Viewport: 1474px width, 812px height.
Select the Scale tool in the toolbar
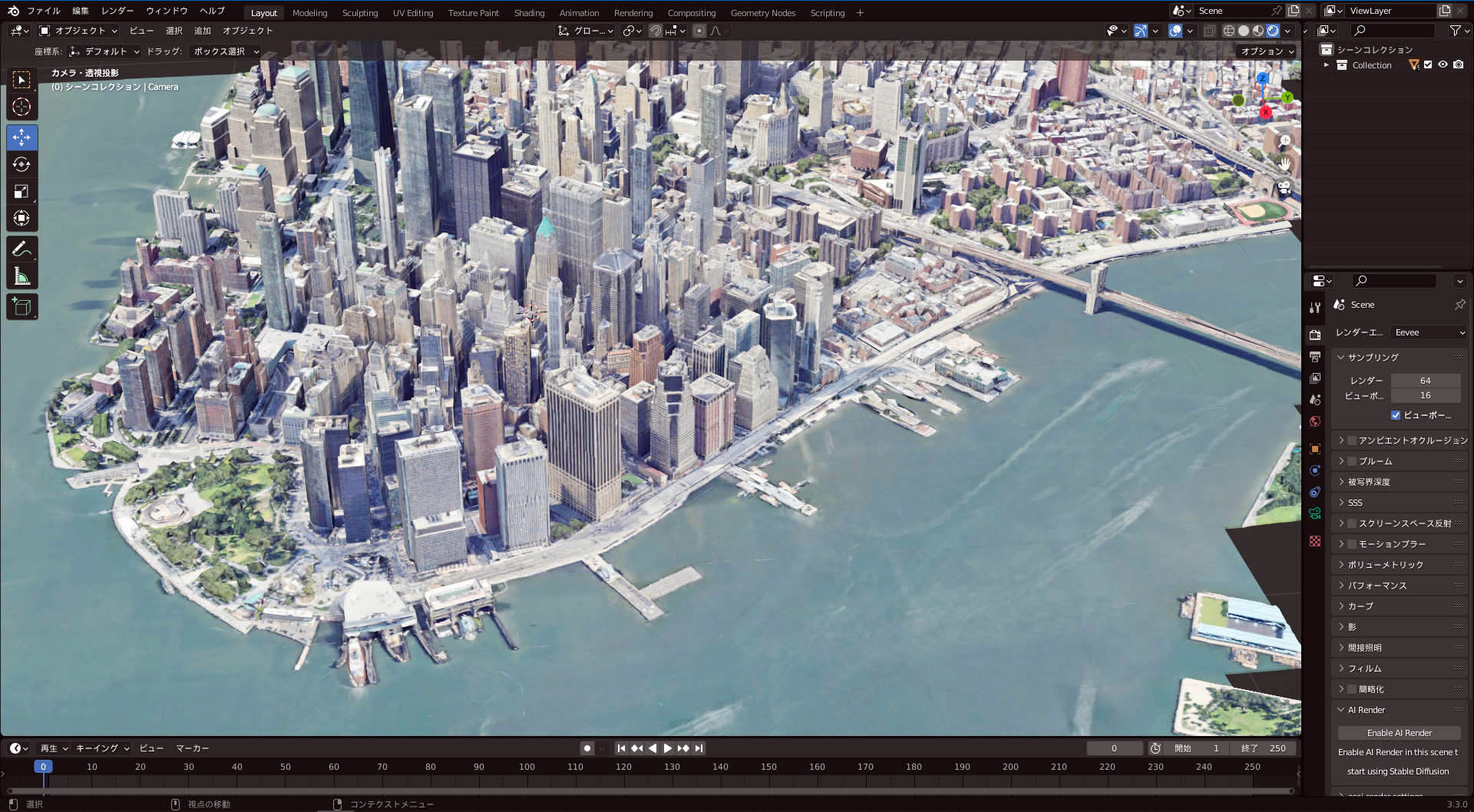coord(22,191)
